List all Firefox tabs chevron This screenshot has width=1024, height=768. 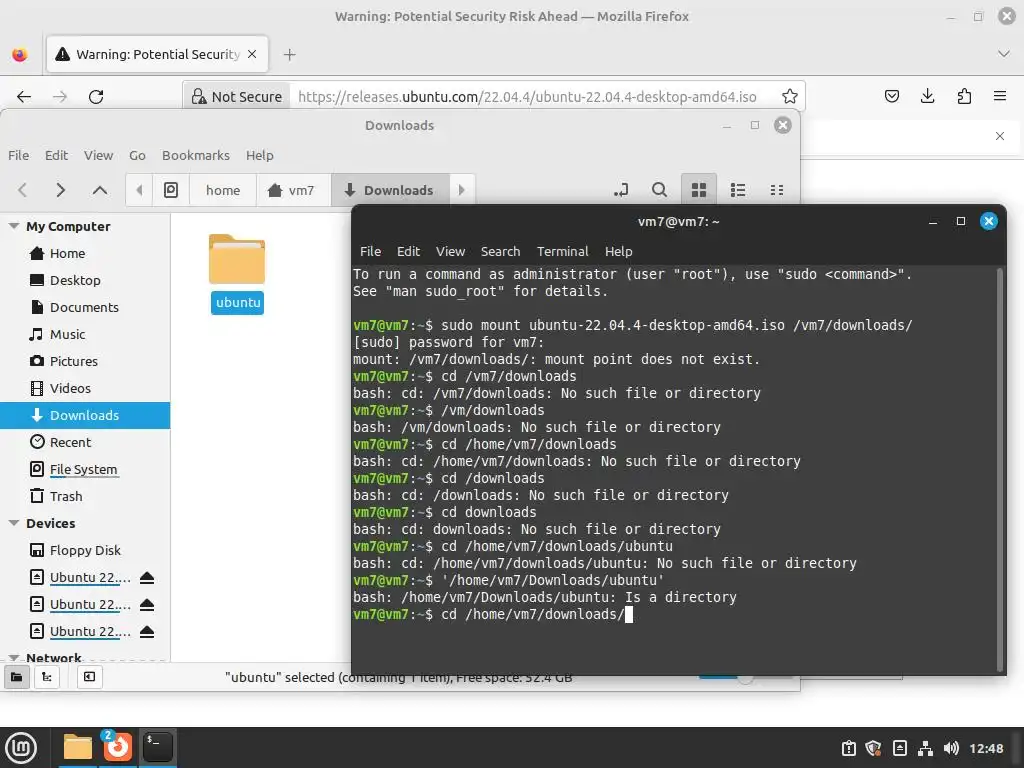click(x=1004, y=54)
